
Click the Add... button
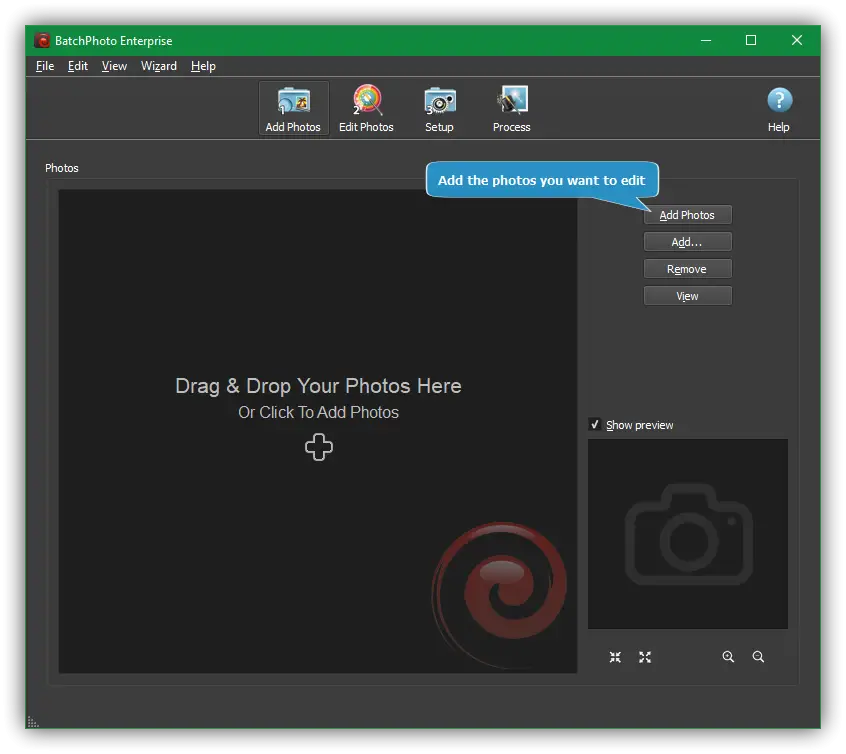[687, 242]
